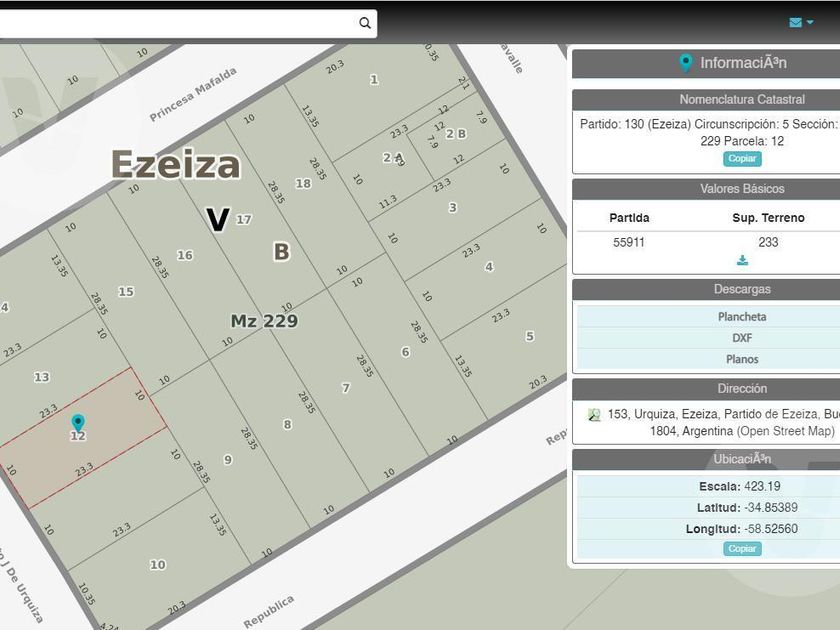Open the envelope mail icon
The image size is (840, 630).
tap(796, 22)
